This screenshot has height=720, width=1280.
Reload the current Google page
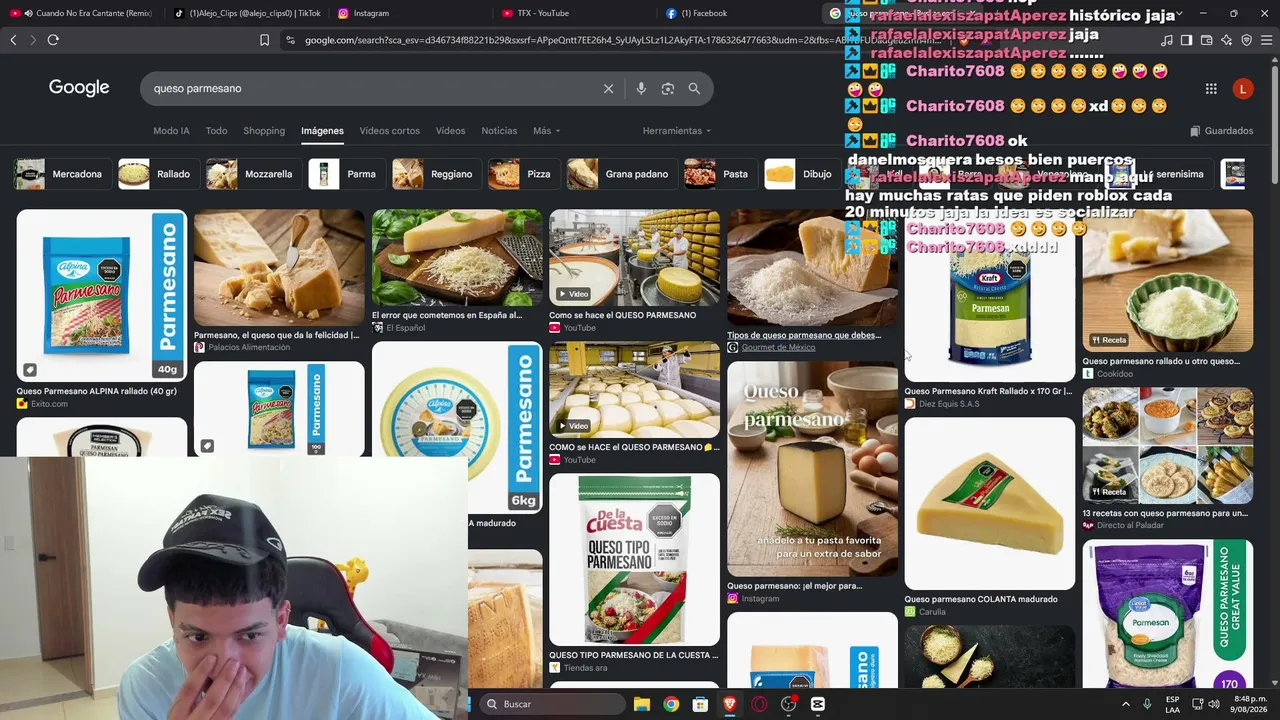point(53,40)
